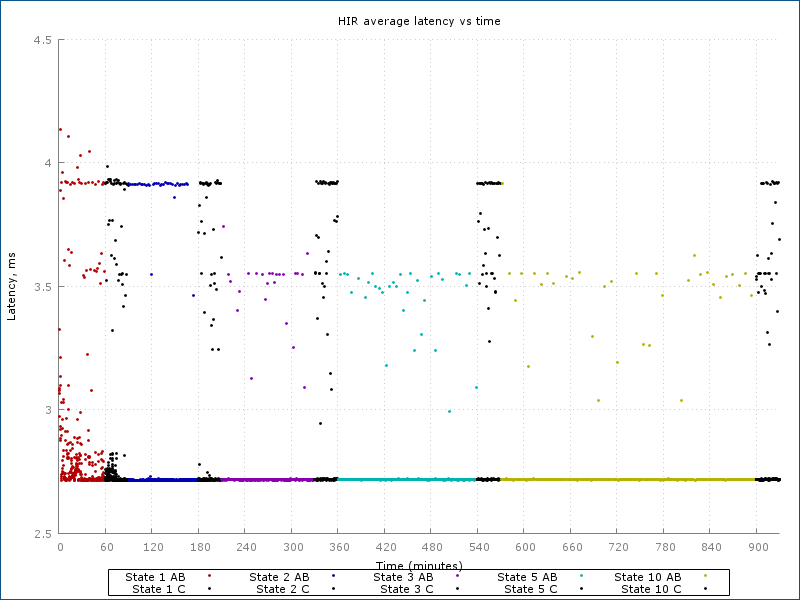
Task: Click the yellow State 10 AB legend marker
Action: 705,576
